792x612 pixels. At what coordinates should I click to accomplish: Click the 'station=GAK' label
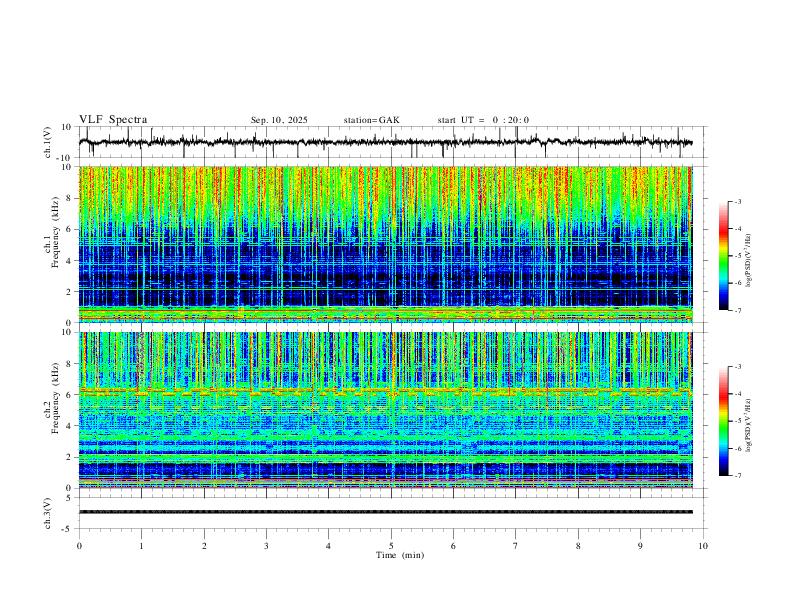pyautogui.click(x=371, y=120)
